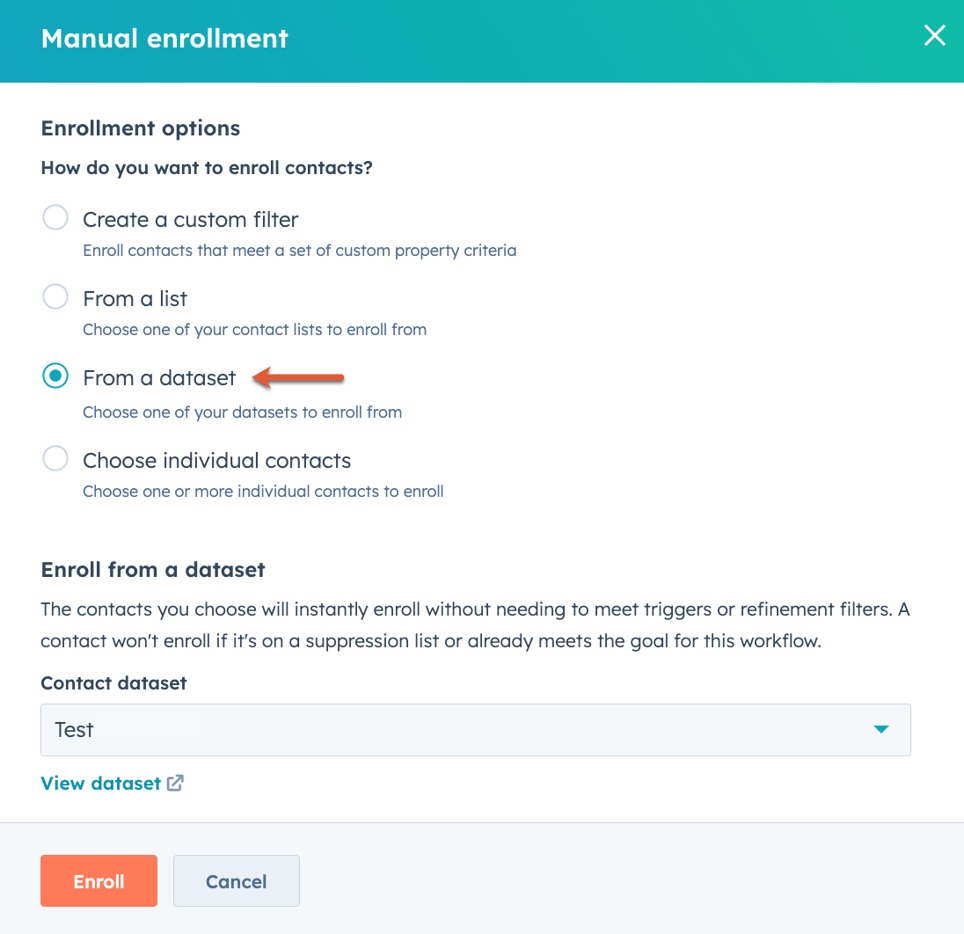Click "Enroll contacts that meet a set" description

pyautogui.click(x=299, y=251)
